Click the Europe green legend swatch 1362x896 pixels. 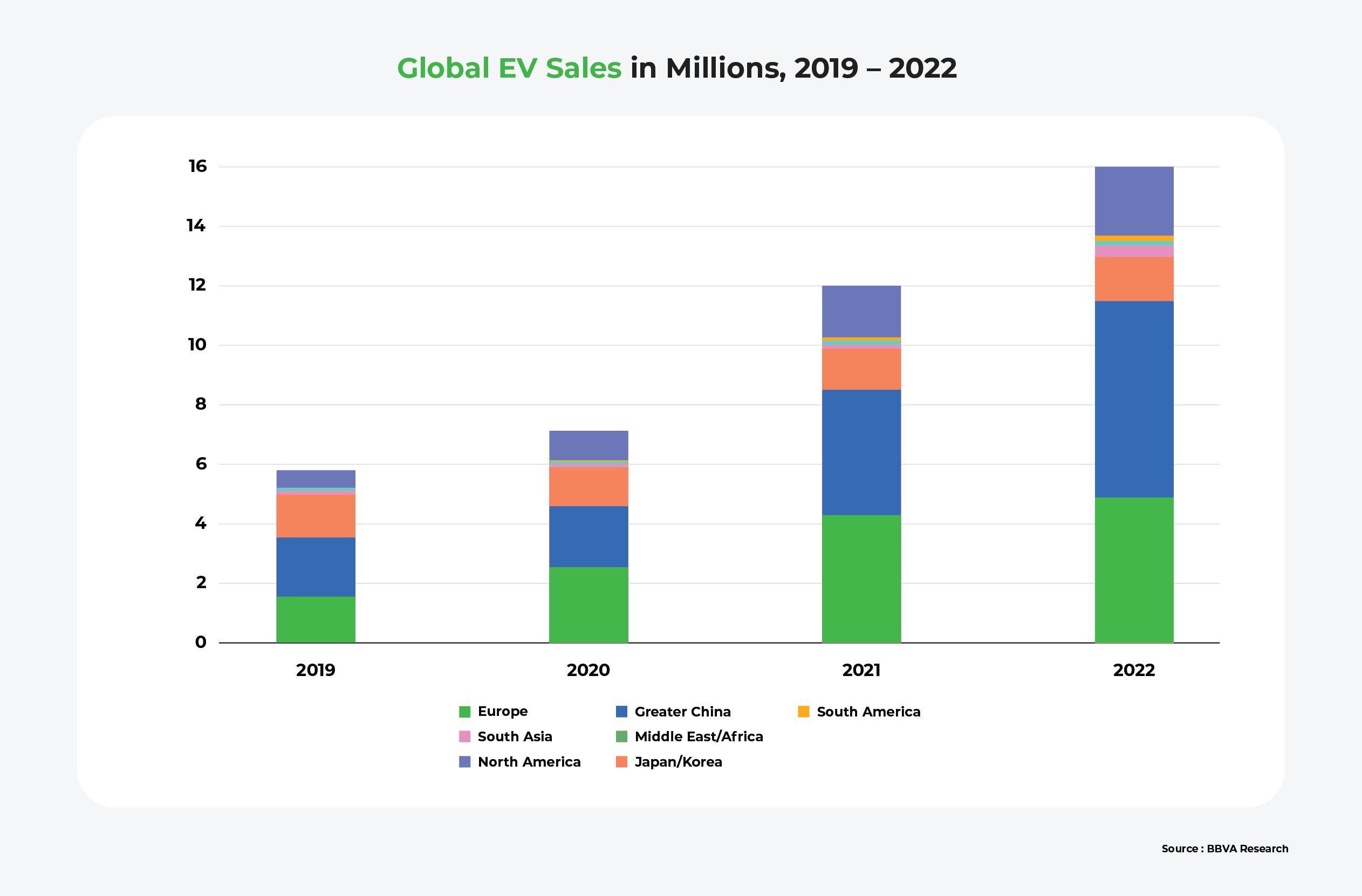click(464, 712)
